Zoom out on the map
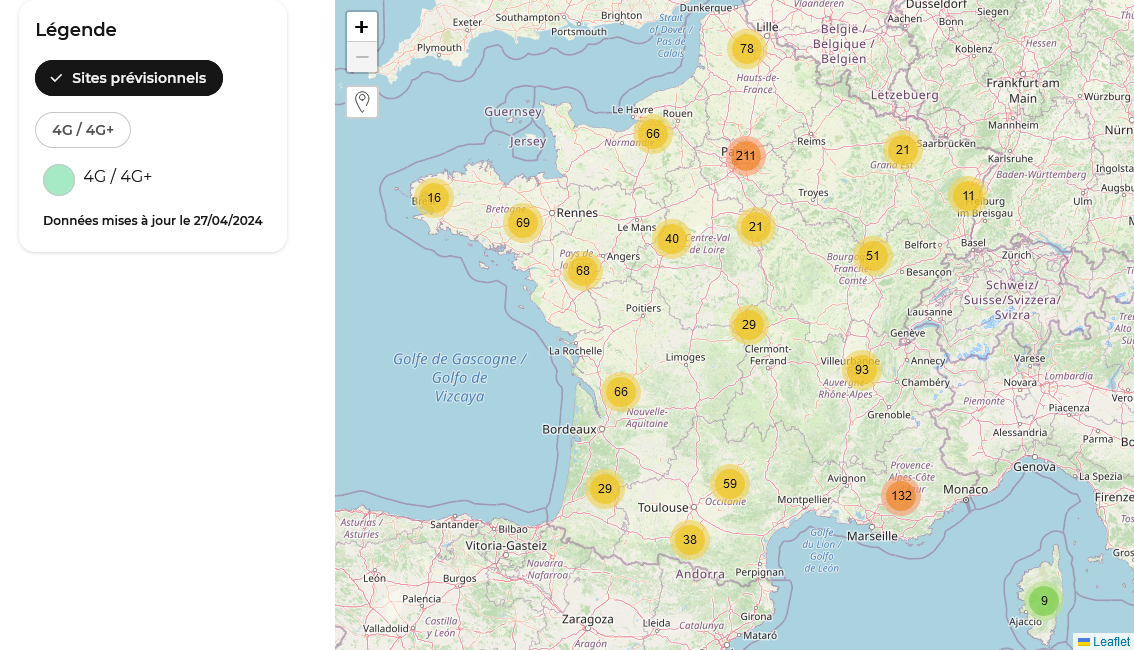 (362, 58)
